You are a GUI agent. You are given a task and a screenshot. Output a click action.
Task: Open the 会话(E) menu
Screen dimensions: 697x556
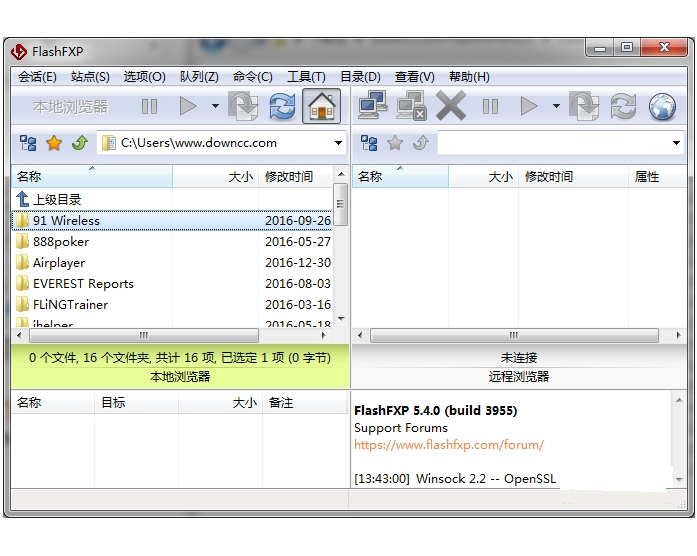point(37,77)
